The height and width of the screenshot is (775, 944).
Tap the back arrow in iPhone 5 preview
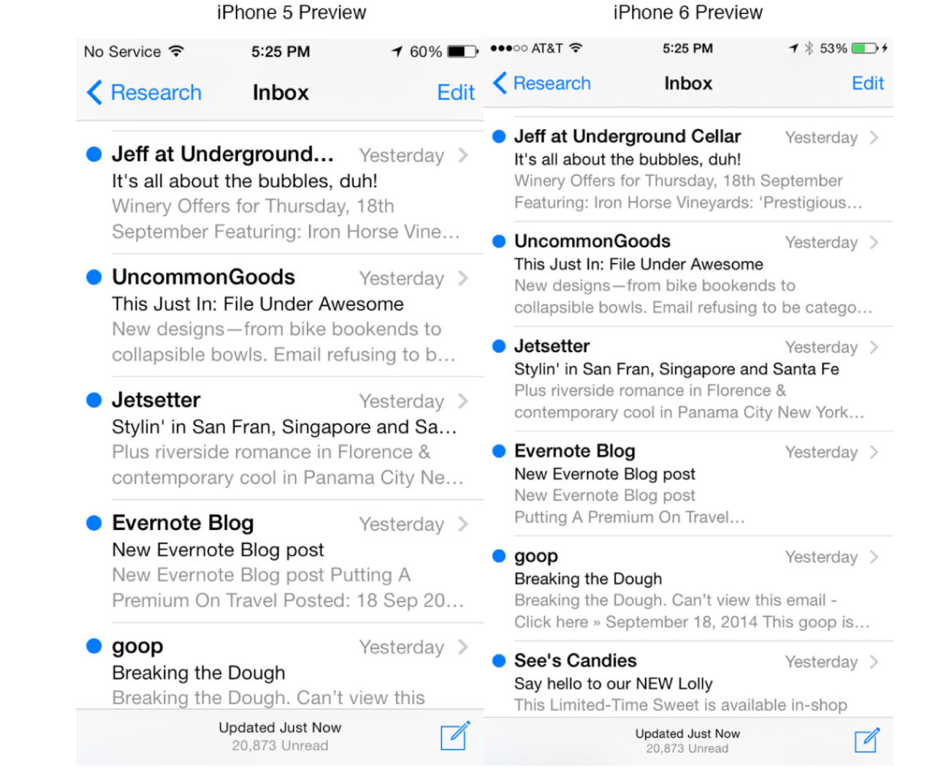(x=94, y=93)
